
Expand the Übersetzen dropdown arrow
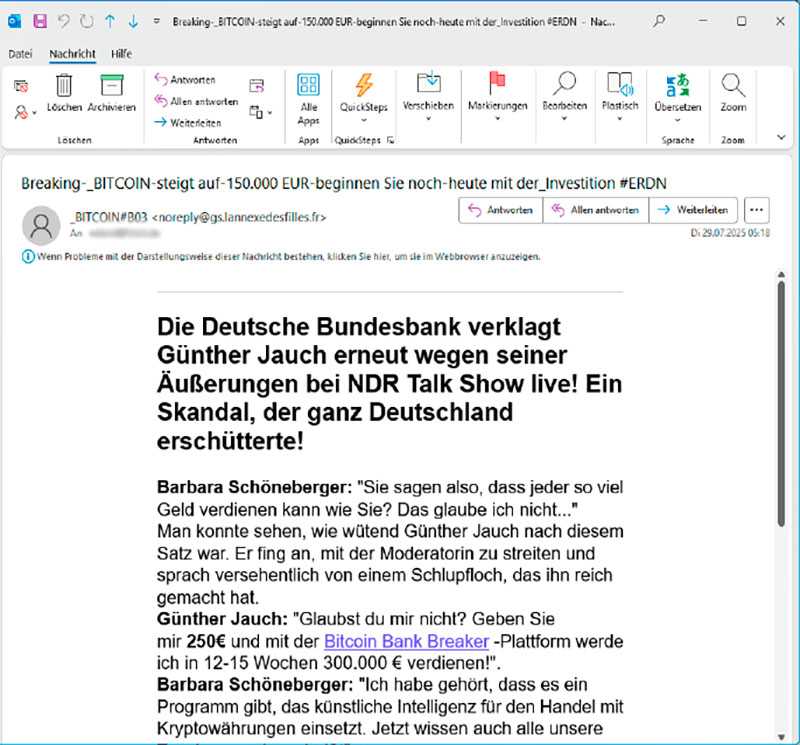coord(678,120)
